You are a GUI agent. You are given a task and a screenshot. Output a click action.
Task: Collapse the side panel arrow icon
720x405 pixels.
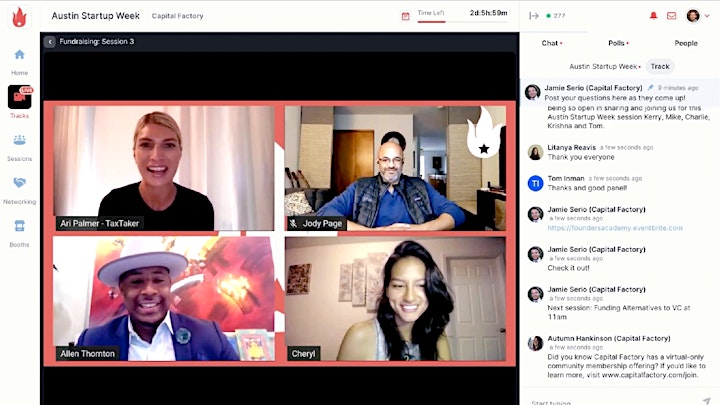[534, 16]
